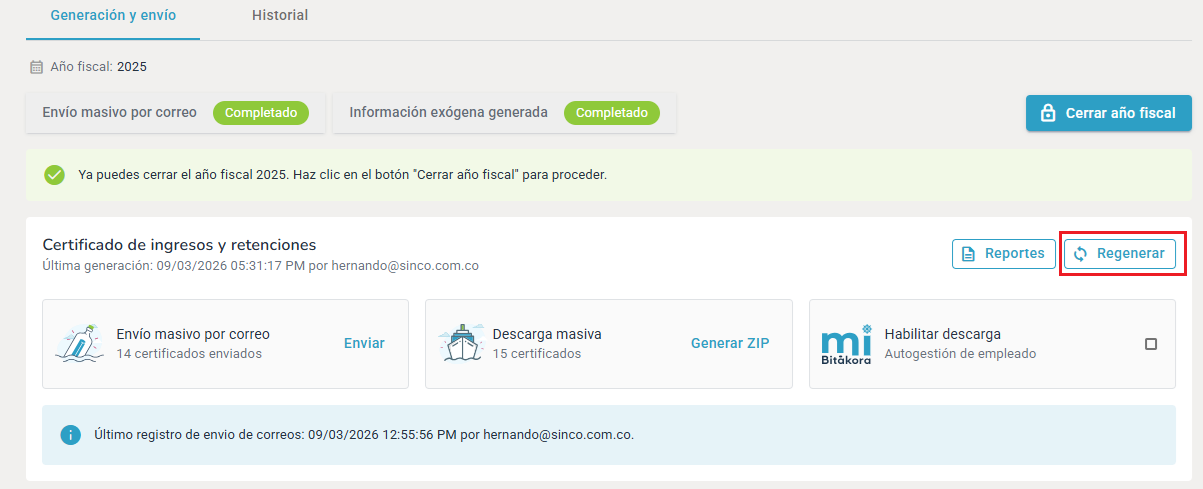Click the calendar icon beside Año fiscal

point(37,68)
